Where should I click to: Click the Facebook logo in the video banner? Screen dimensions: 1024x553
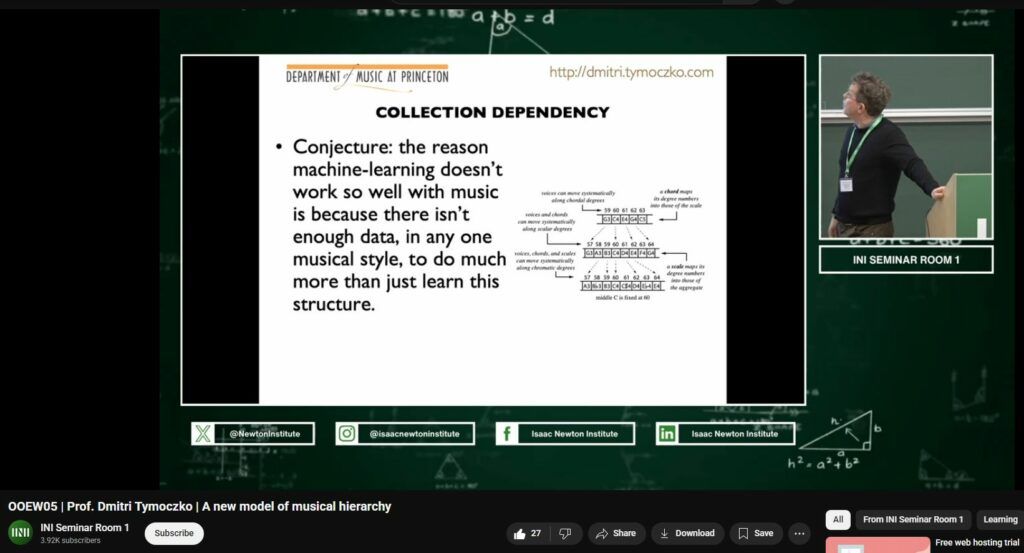507,433
